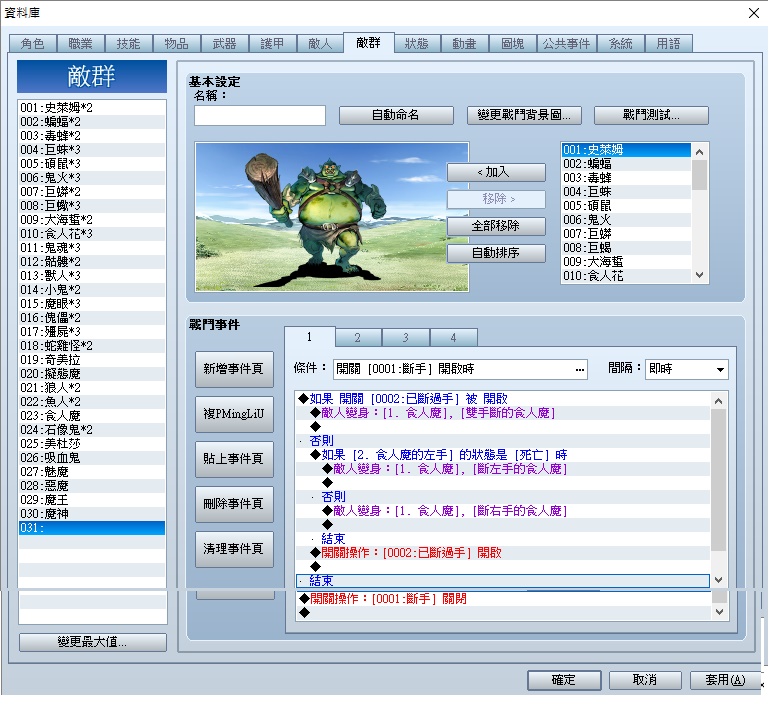The image size is (770, 720).
Task: Open battle event page tab 2
Action: point(358,338)
